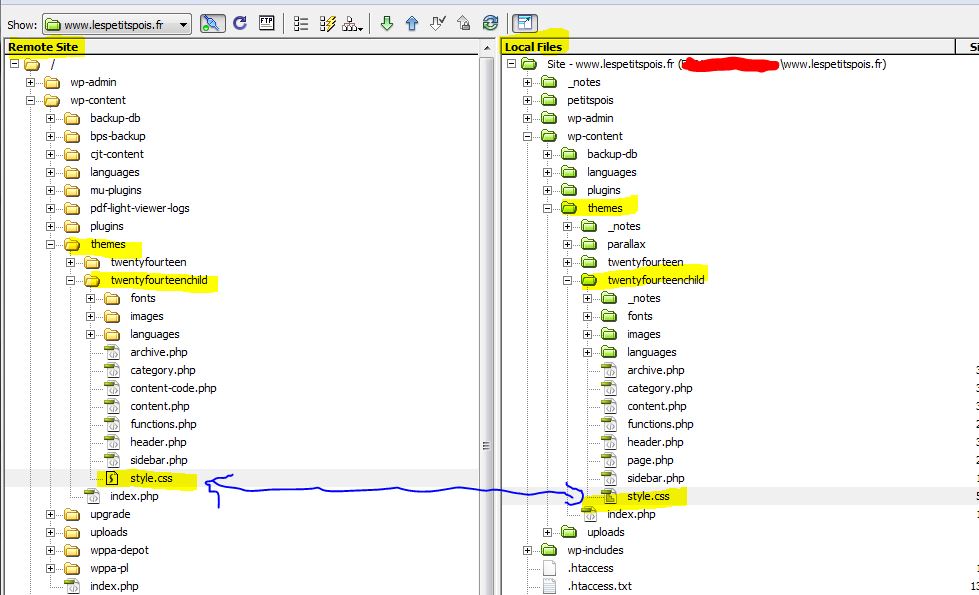Click the Synchronize icon in the toolbar

[x=490, y=23]
